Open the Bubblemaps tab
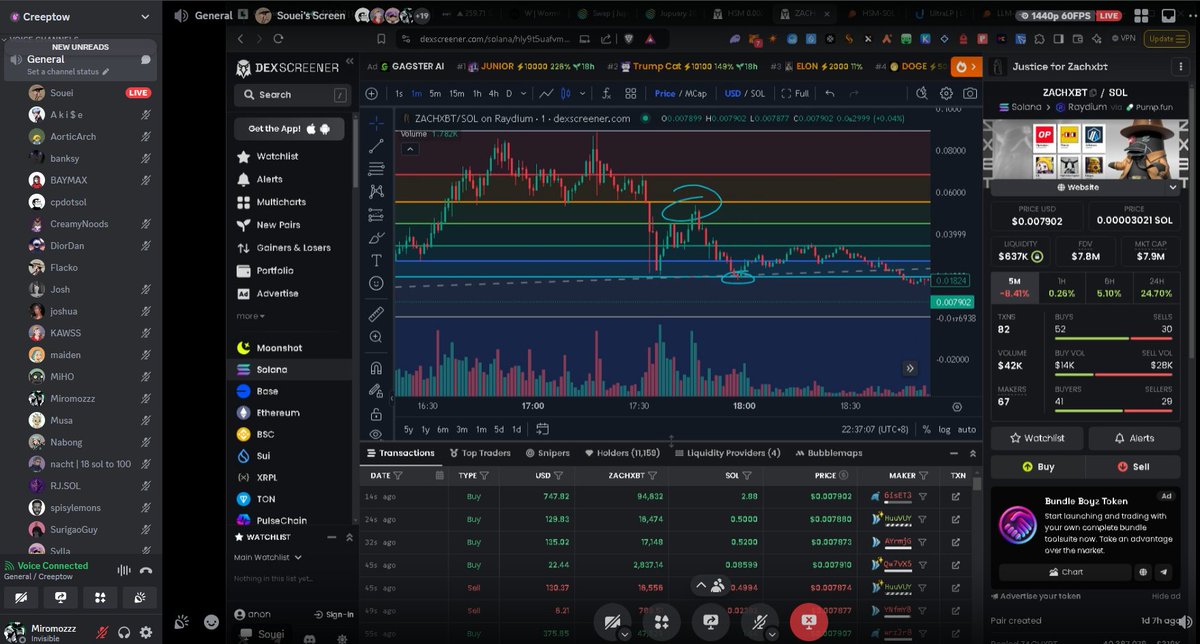Image resolution: width=1200 pixels, height=644 pixels. (x=828, y=453)
